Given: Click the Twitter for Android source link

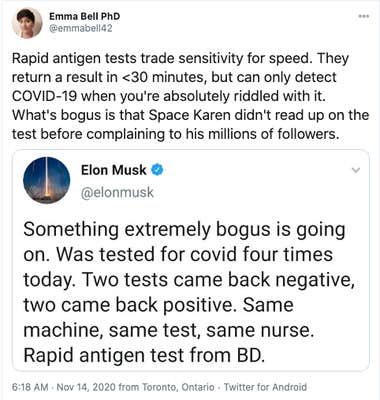Looking at the screenshot, I should click(265, 387).
